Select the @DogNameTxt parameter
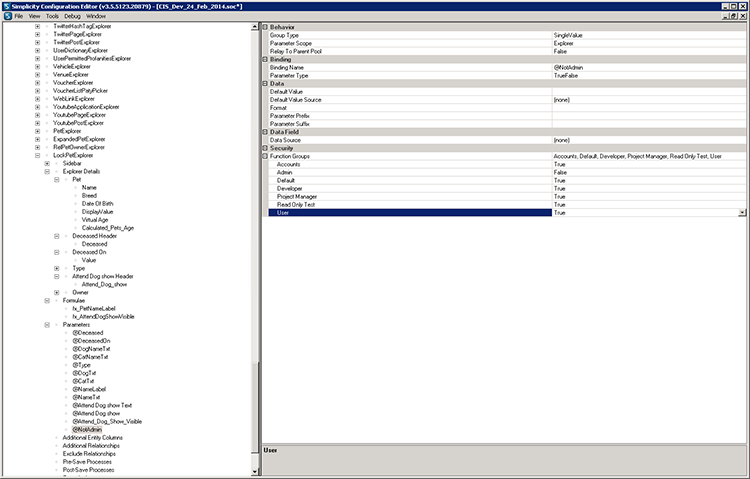The image size is (750, 479). 91,349
